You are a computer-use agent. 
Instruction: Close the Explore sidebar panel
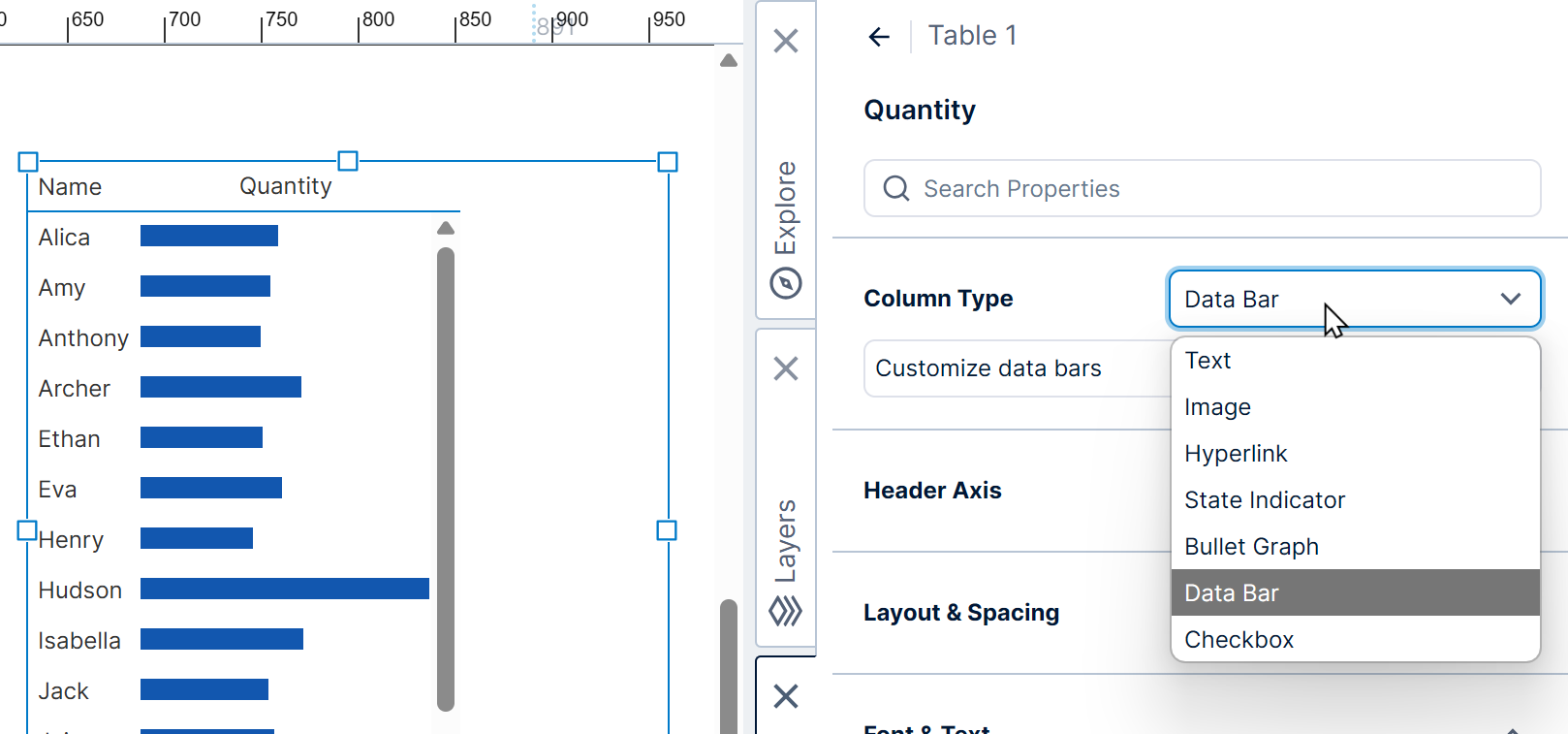click(x=785, y=41)
